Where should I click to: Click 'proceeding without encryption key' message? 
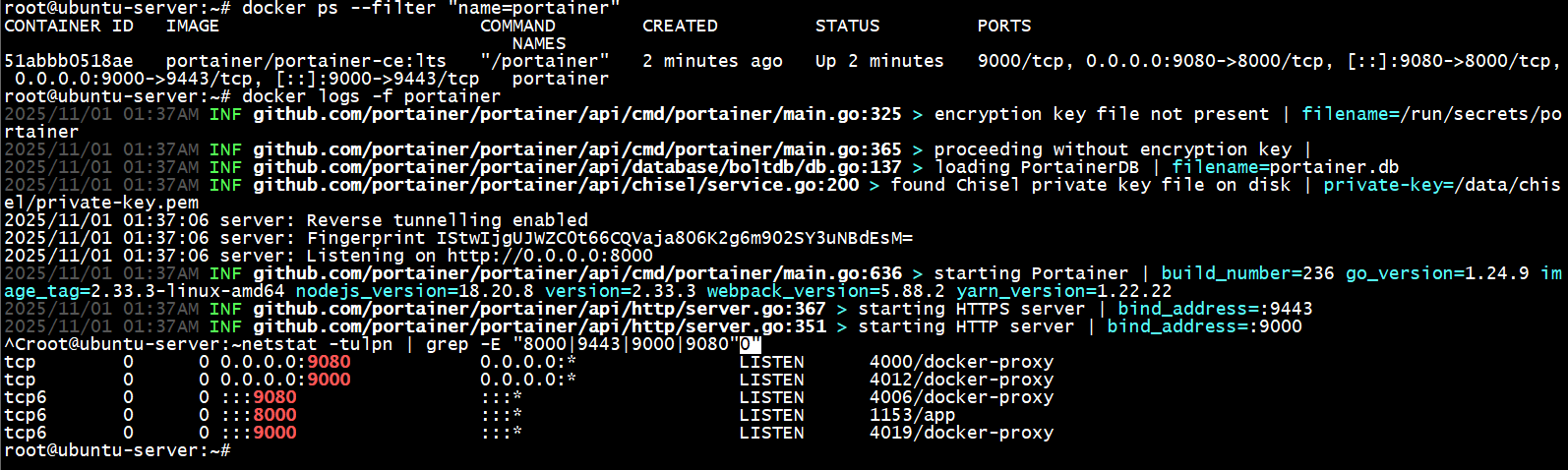[1113, 149]
